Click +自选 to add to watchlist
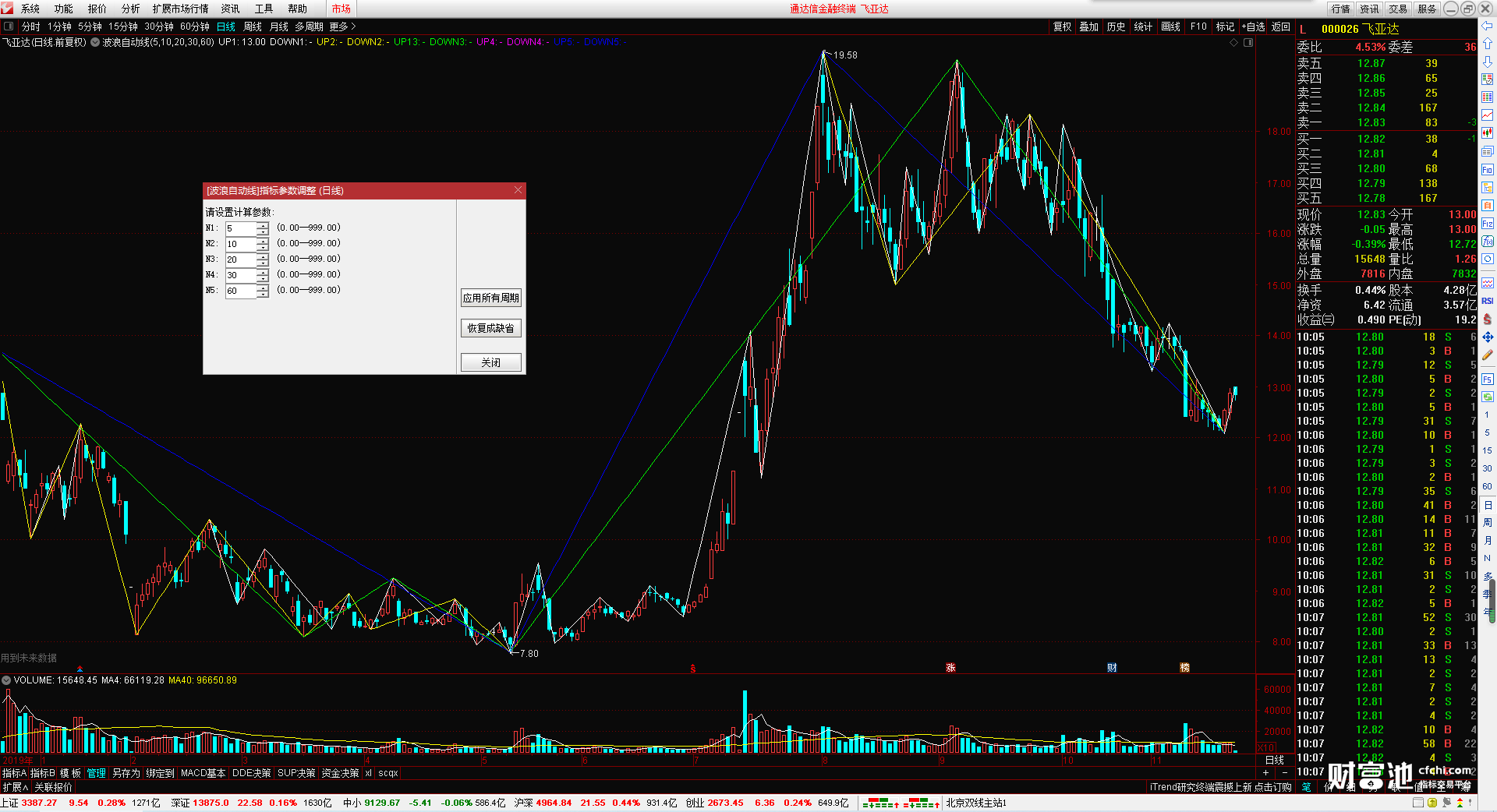This screenshot has width=1497, height=812. [1254, 26]
